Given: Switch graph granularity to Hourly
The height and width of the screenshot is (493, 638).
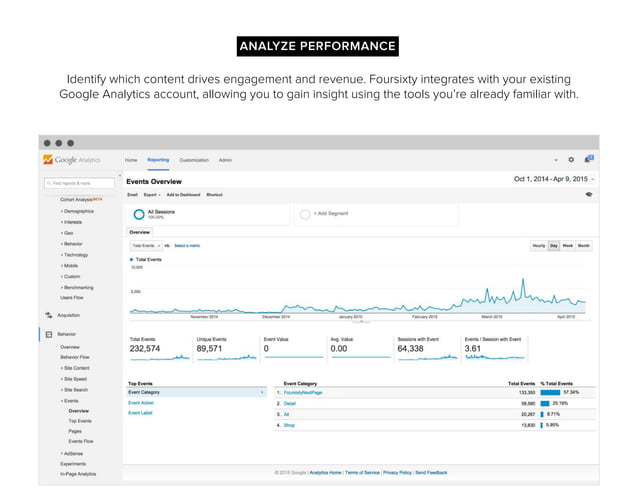Looking at the screenshot, I should (x=539, y=245).
